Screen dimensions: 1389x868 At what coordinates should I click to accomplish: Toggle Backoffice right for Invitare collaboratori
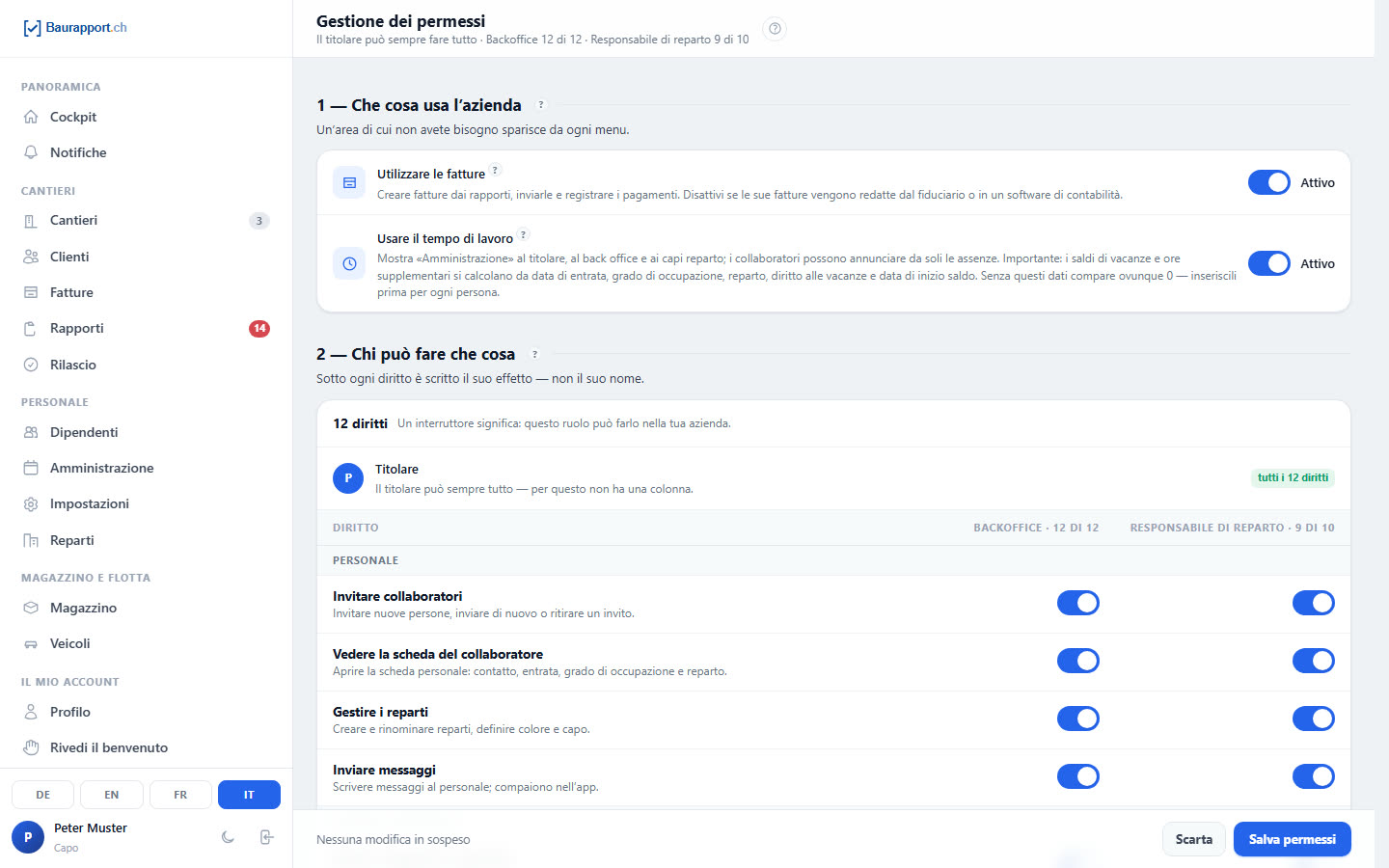tap(1077, 603)
